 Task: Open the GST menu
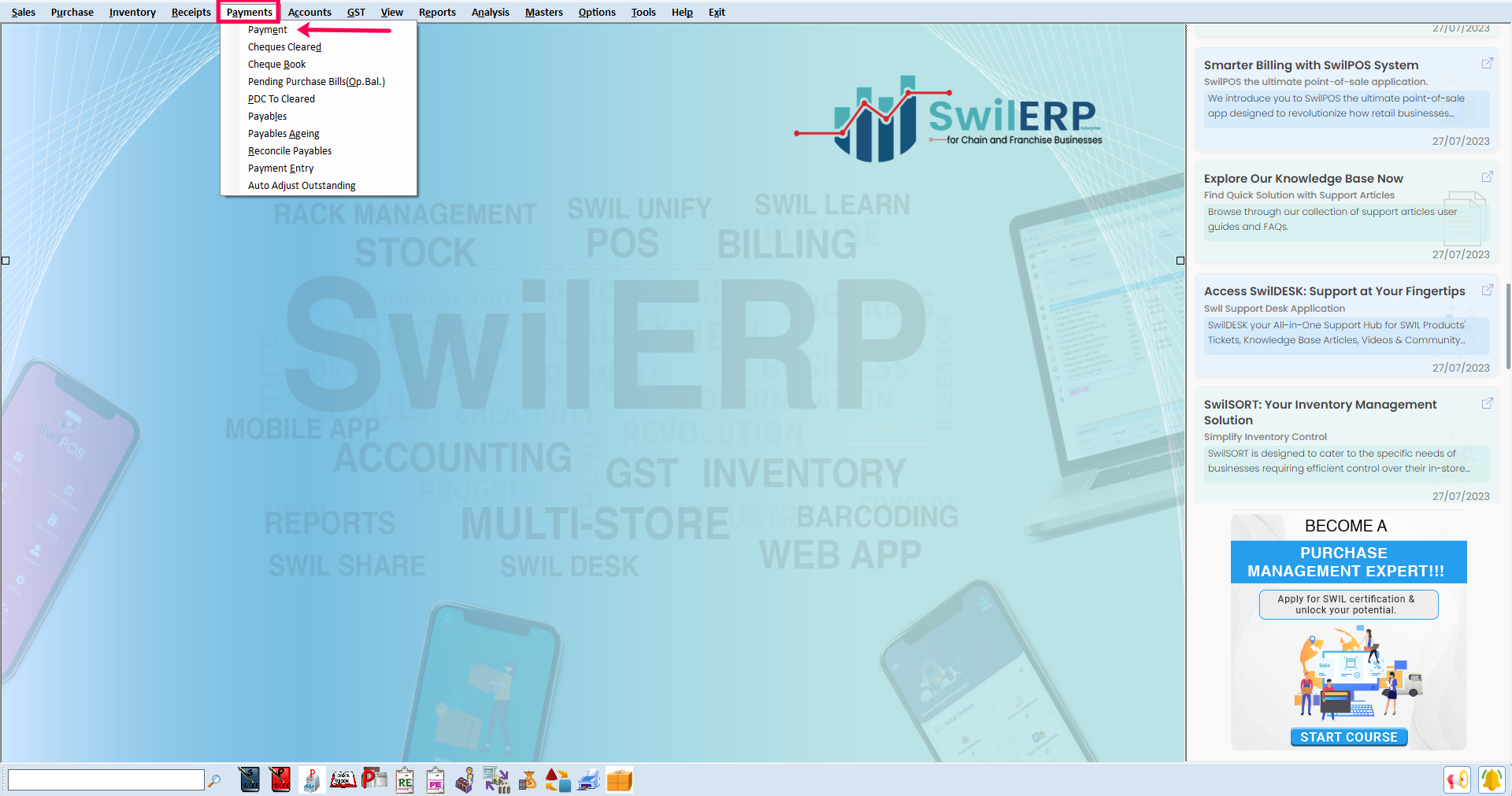click(356, 12)
